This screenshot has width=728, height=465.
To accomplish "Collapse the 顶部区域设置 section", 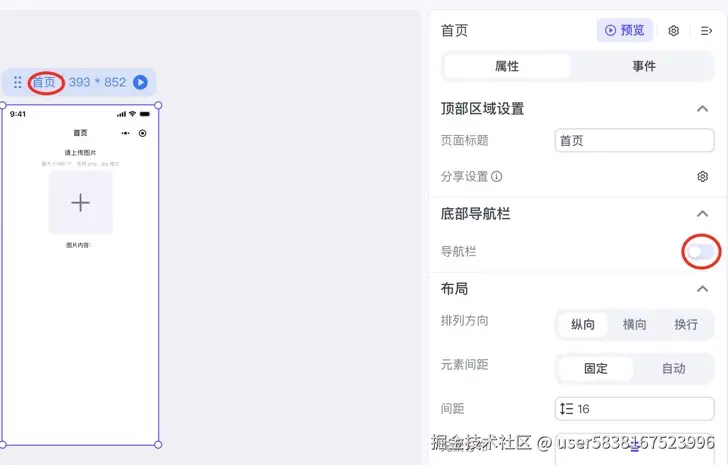I will [702, 109].
